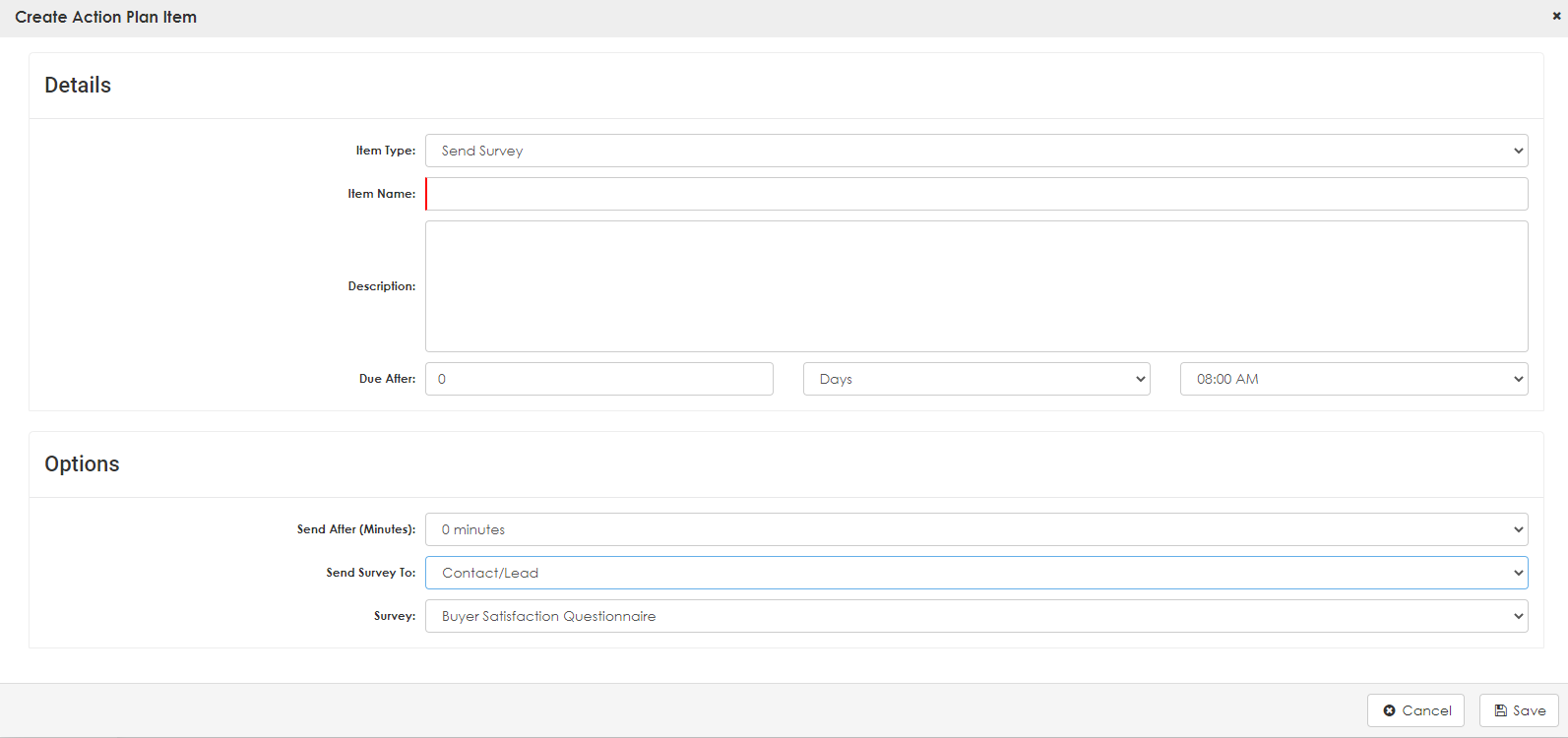Image resolution: width=1568 pixels, height=738 pixels.
Task: Click the Due After number field
Action: click(x=598, y=379)
